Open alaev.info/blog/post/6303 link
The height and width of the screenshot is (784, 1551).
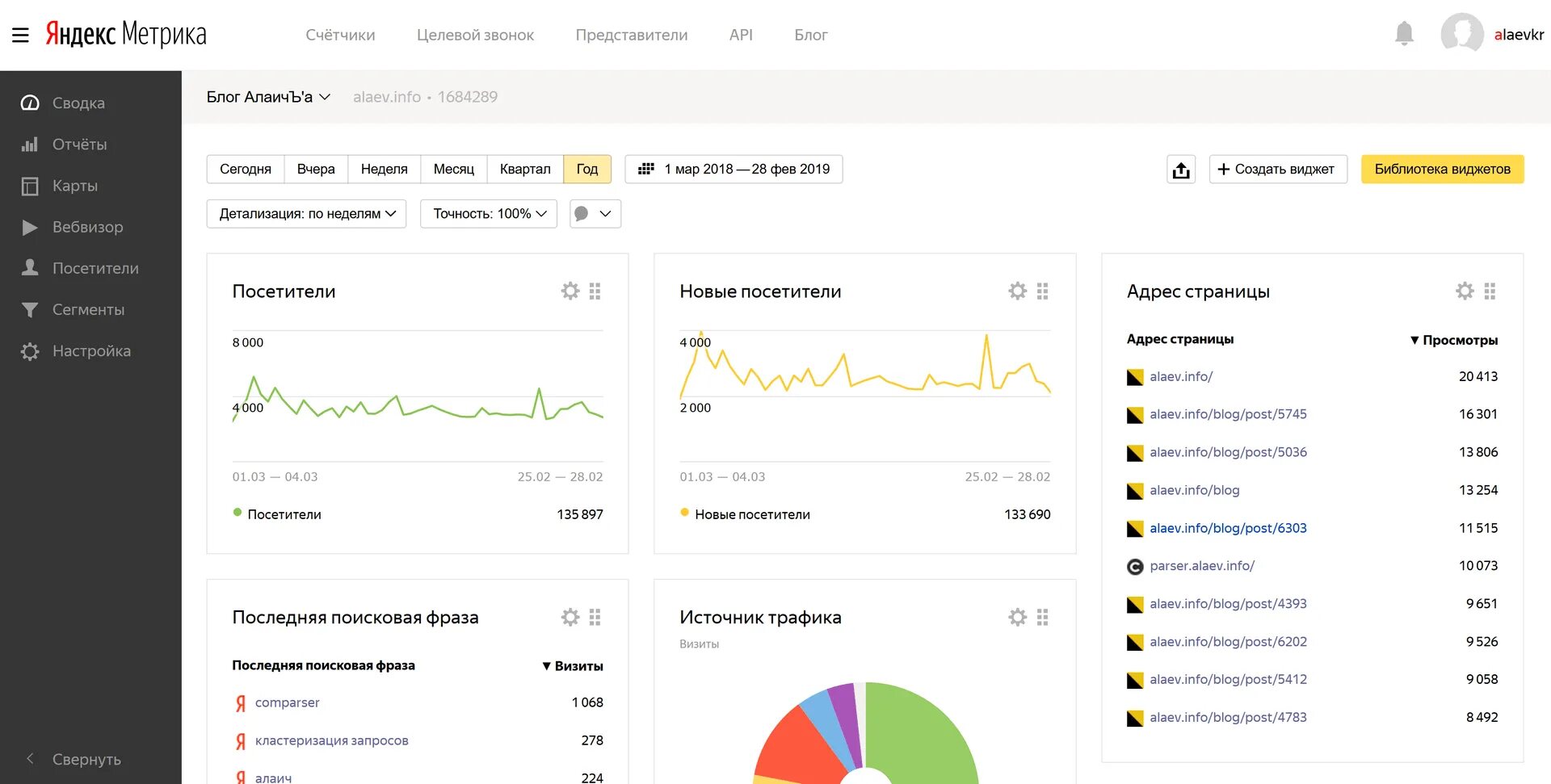pyautogui.click(x=1228, y=528)
